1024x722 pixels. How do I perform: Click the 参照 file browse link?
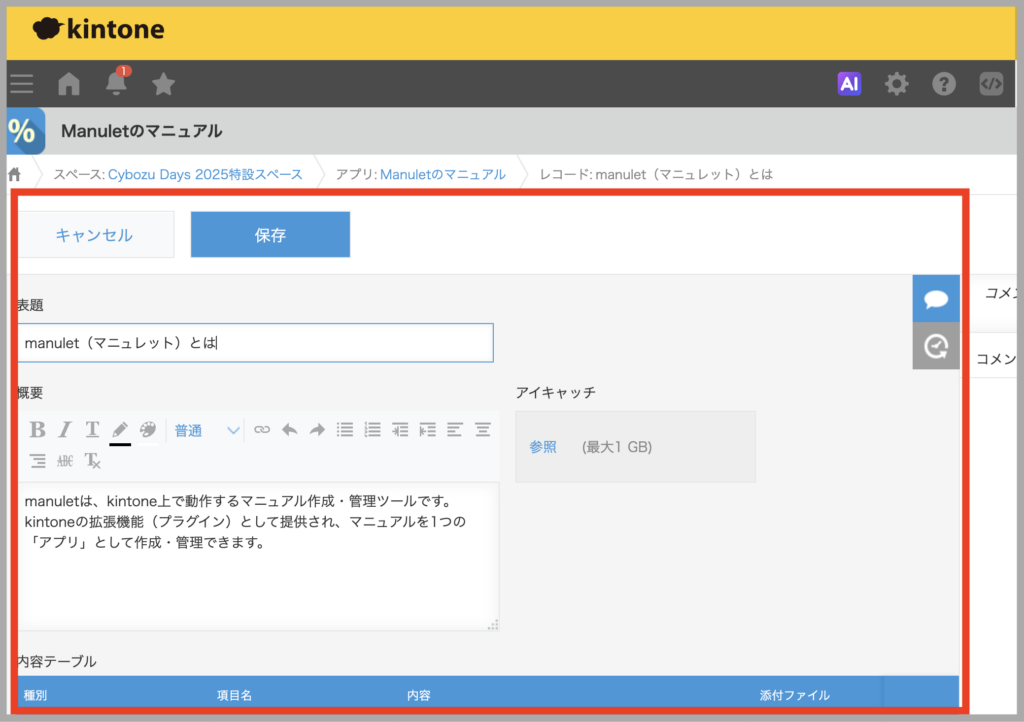pyautogui.click(x=543, y=447)
